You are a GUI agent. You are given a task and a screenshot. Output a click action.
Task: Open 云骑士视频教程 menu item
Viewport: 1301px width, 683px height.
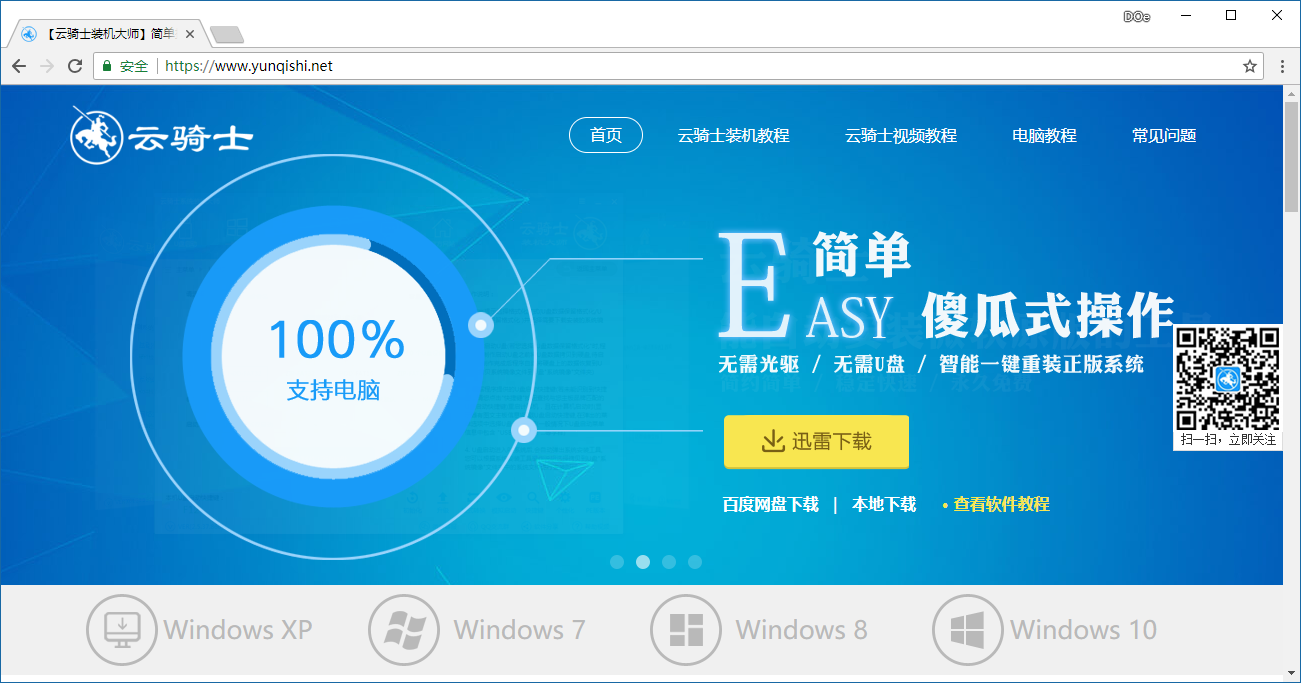[x=900, y=135]
